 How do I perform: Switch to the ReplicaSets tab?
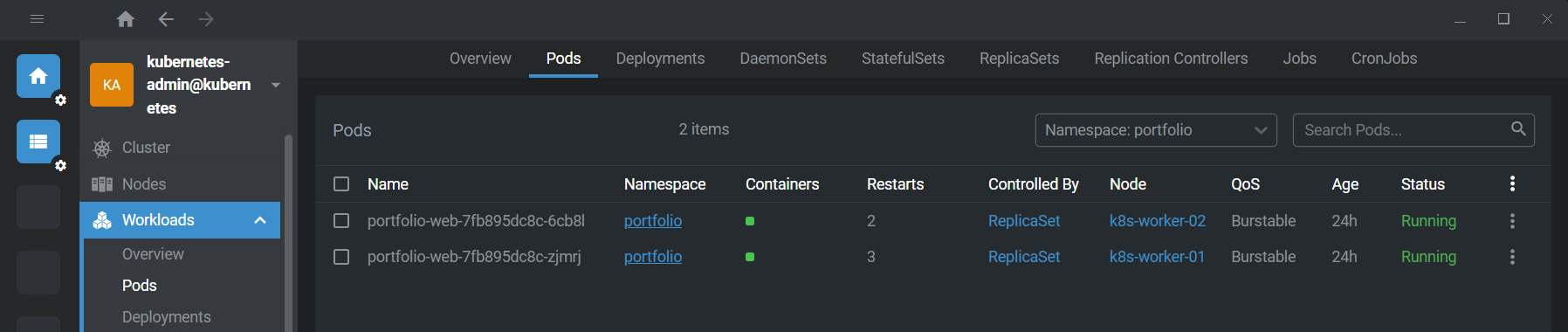click(x=1019, y=59)
